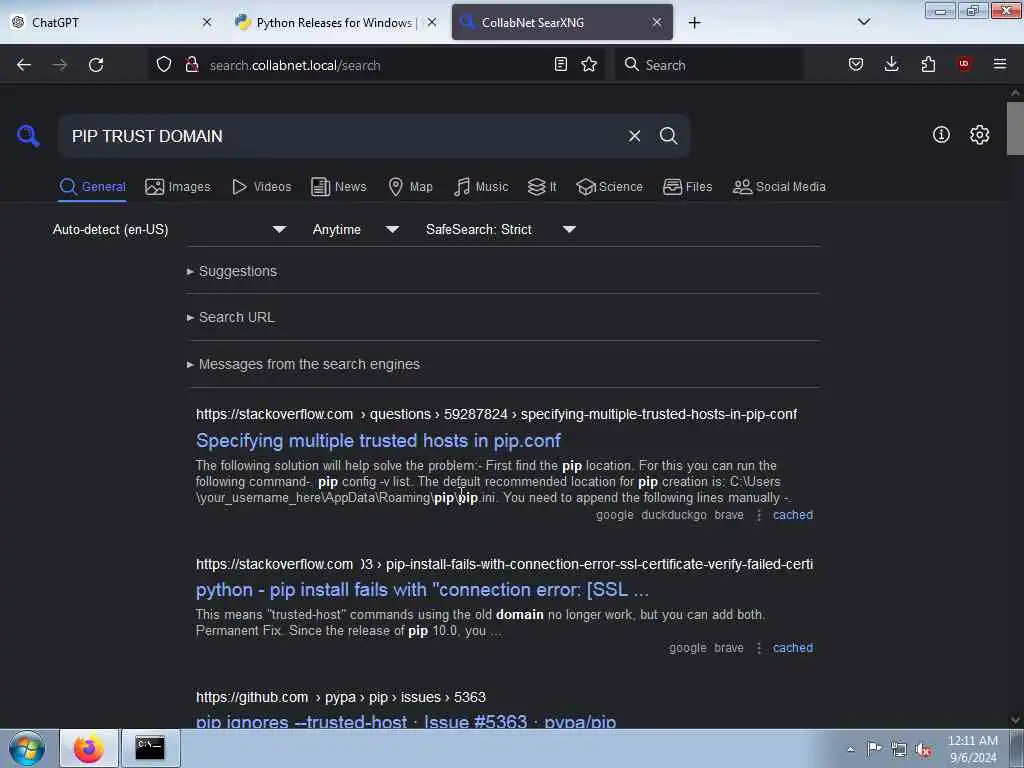Toggle reader view icon in address bar
Screen dimensions: 1024x768
coord(560,64)
